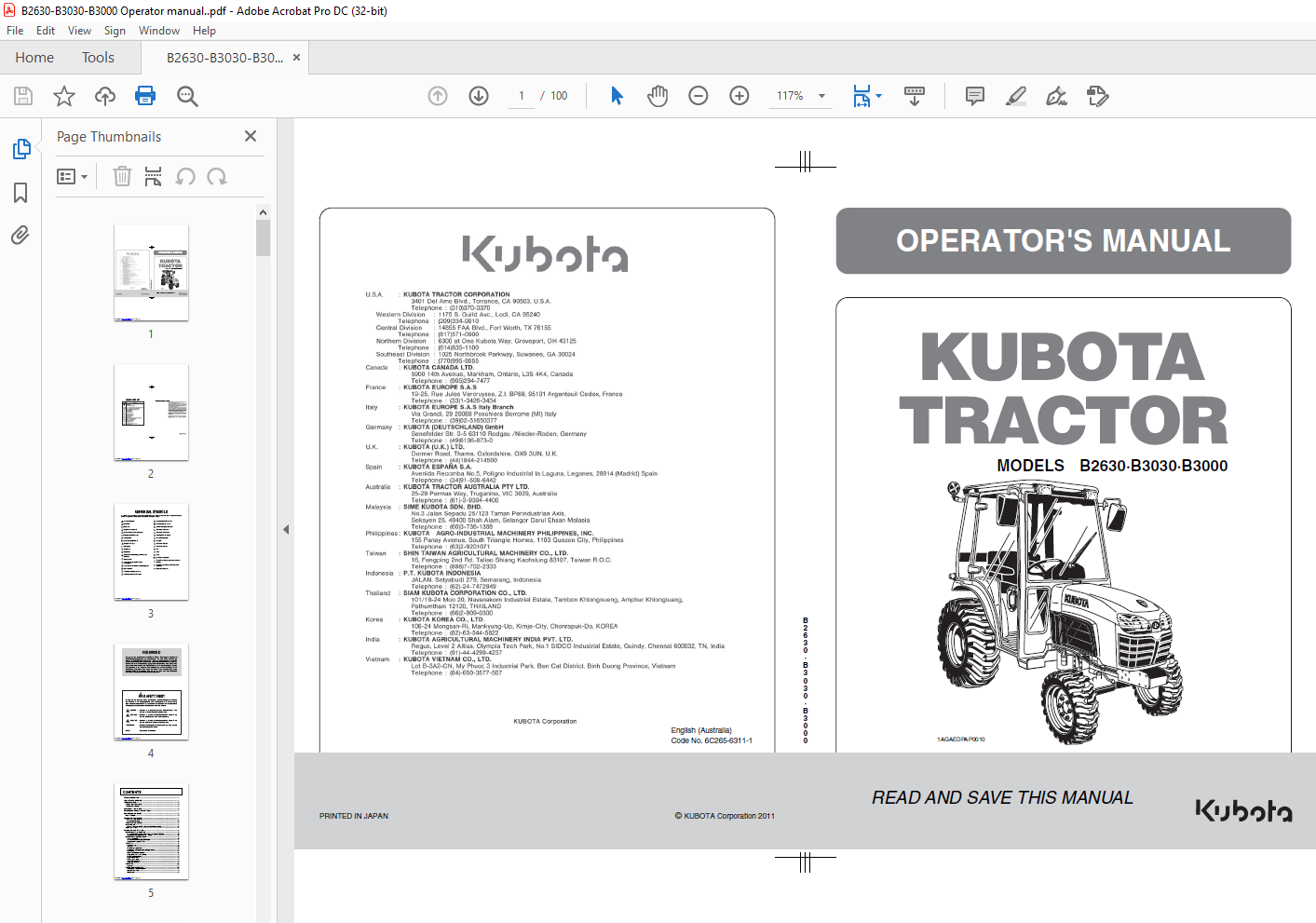Collapse the navigation pane with arrow
This screenshot has width=1316, height=923.
[x=286, y=529]
